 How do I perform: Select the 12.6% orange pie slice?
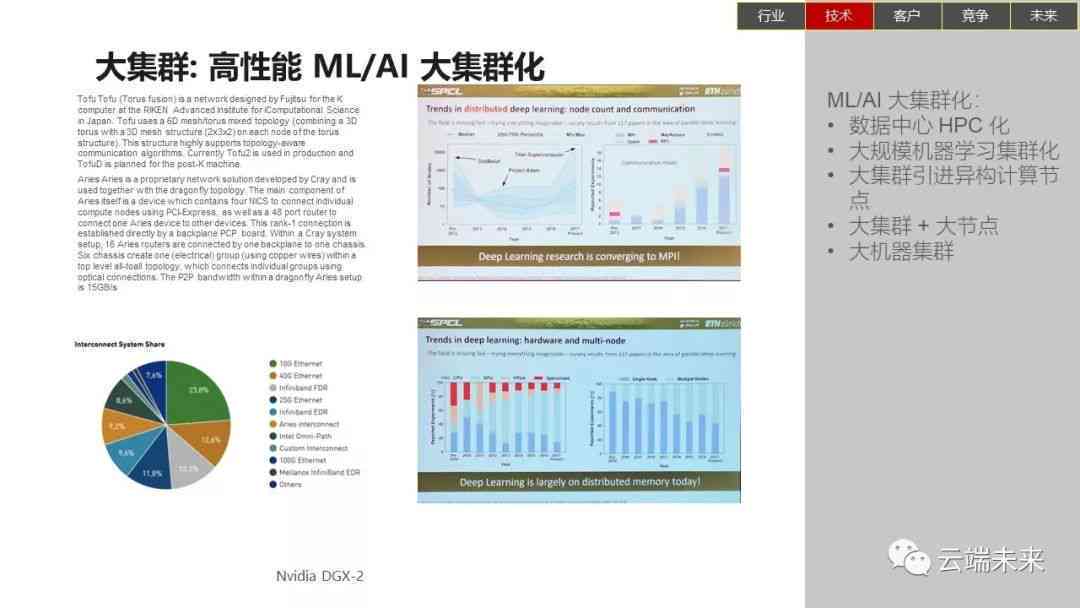click(207, 441)
